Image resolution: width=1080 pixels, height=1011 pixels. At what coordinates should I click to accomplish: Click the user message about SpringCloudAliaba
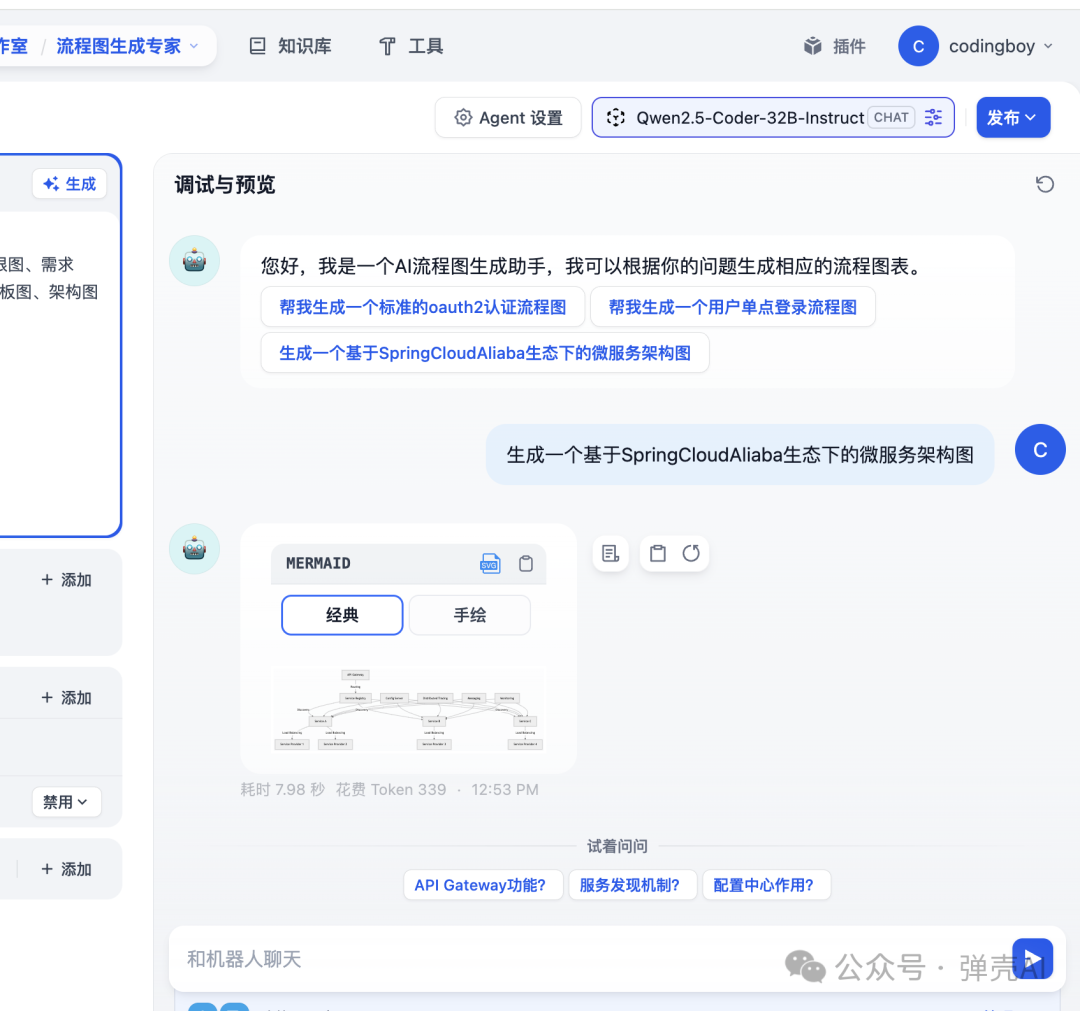click(x=740, y=455)
